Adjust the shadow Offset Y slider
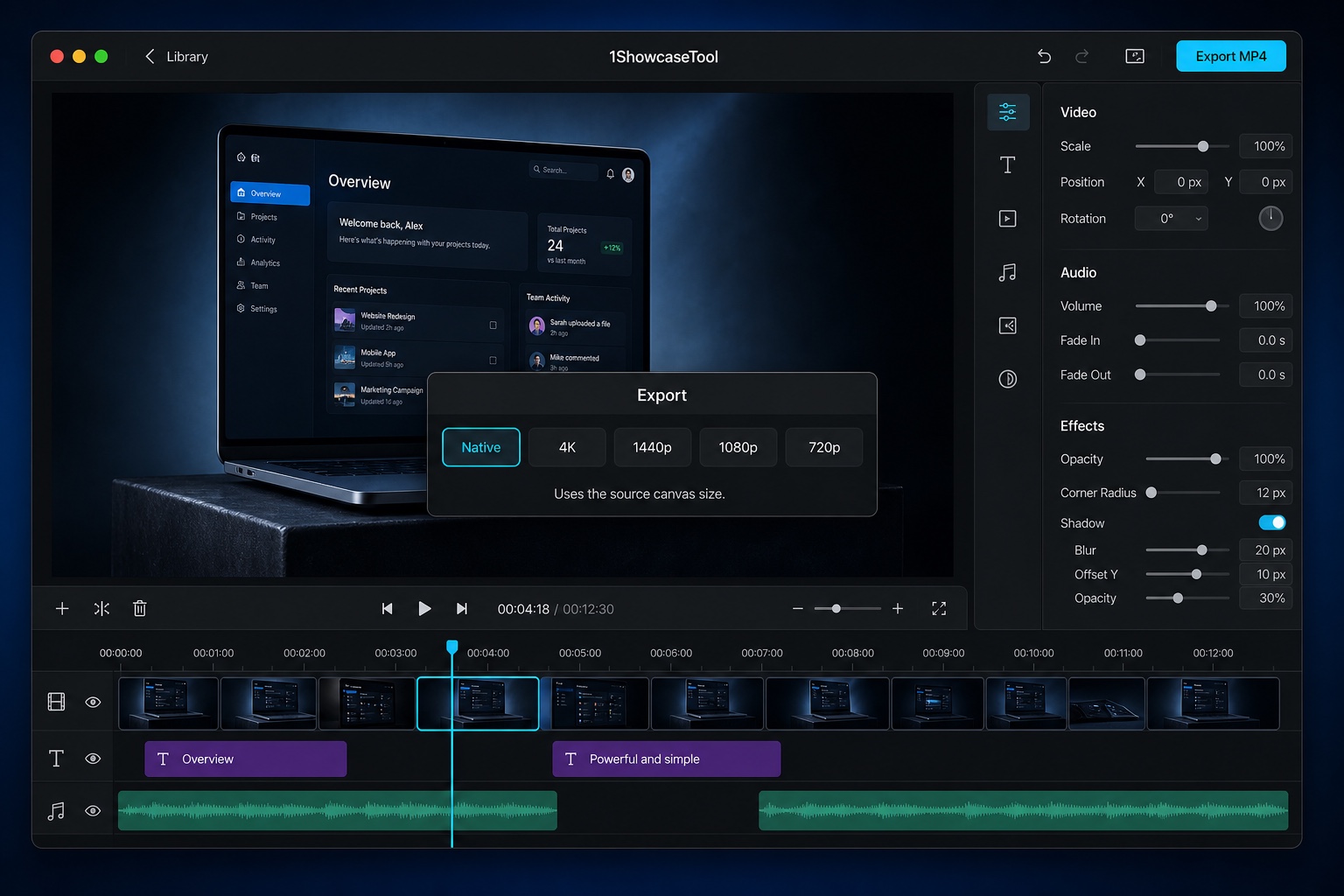Image resolution: width=1344 pixels, height=896 pixels. 1187,575
